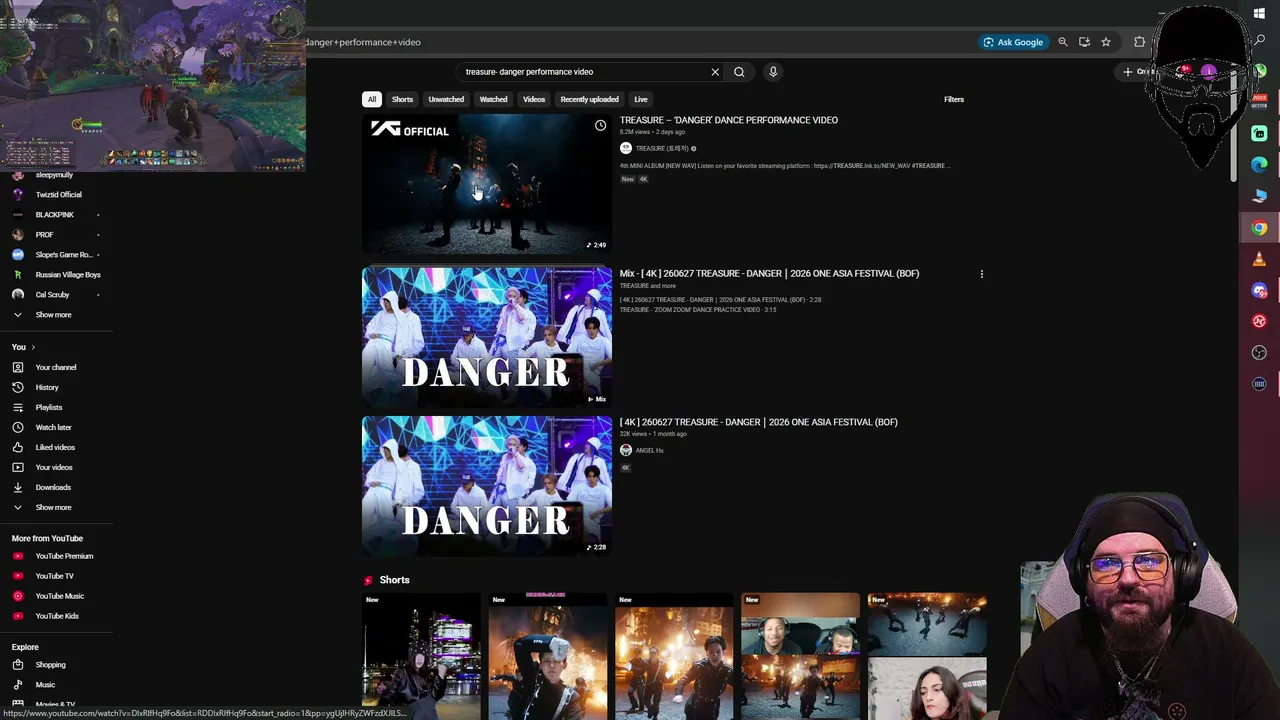Bookmark this page with the star icon
1280x720 pixels.
pyautogui.click(x=1106, y=42)
